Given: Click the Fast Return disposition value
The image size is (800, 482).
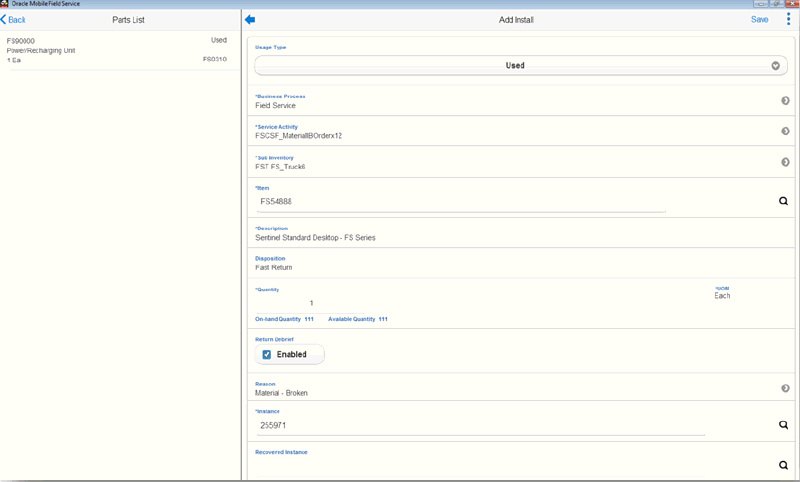Looking at the screenshot, I should pyautogui.click(x=273, y=267).
